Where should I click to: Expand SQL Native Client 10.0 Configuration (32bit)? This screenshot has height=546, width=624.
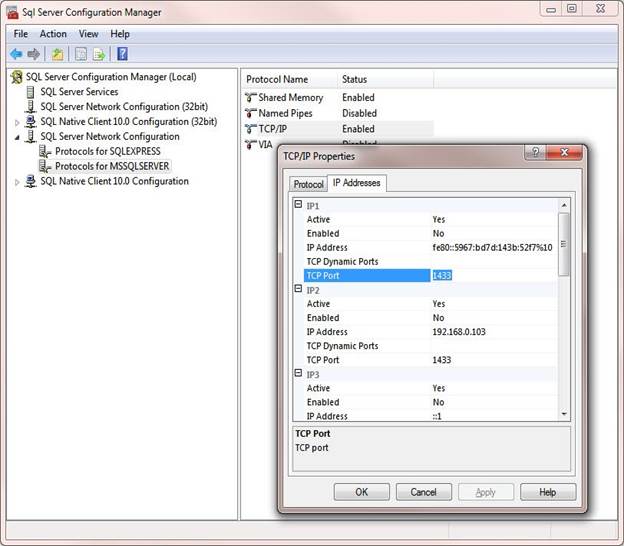(17, 122)
